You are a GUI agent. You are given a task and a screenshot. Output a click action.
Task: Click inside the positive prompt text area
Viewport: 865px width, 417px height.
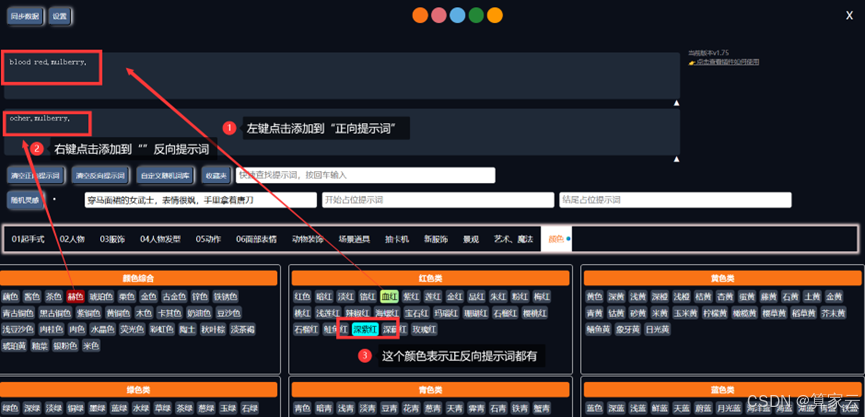pos(340,76)
